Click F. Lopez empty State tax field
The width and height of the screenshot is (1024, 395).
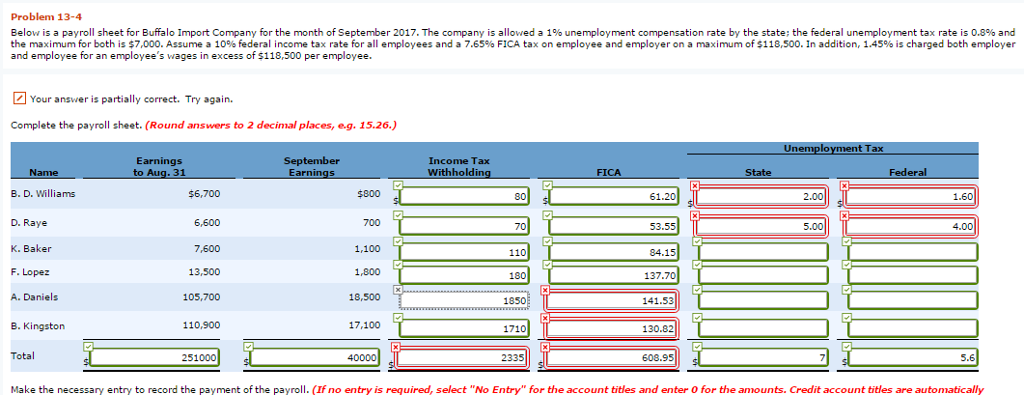(x=763, y=275)
